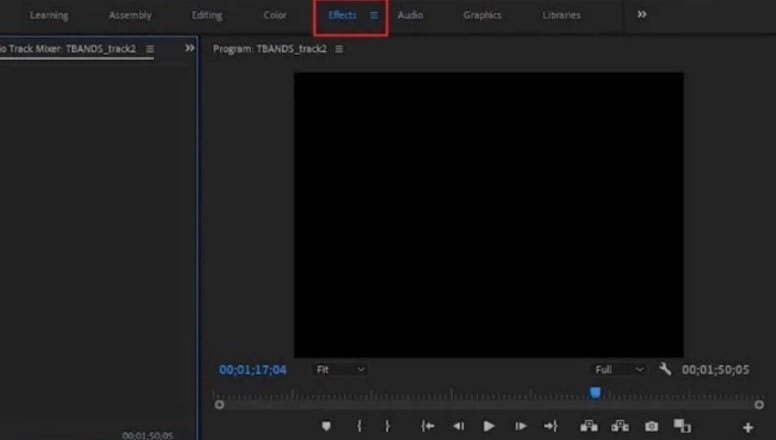This screenshot has height=440, width=776.
Task: Open the wrench settings menu
Action: 665,369
